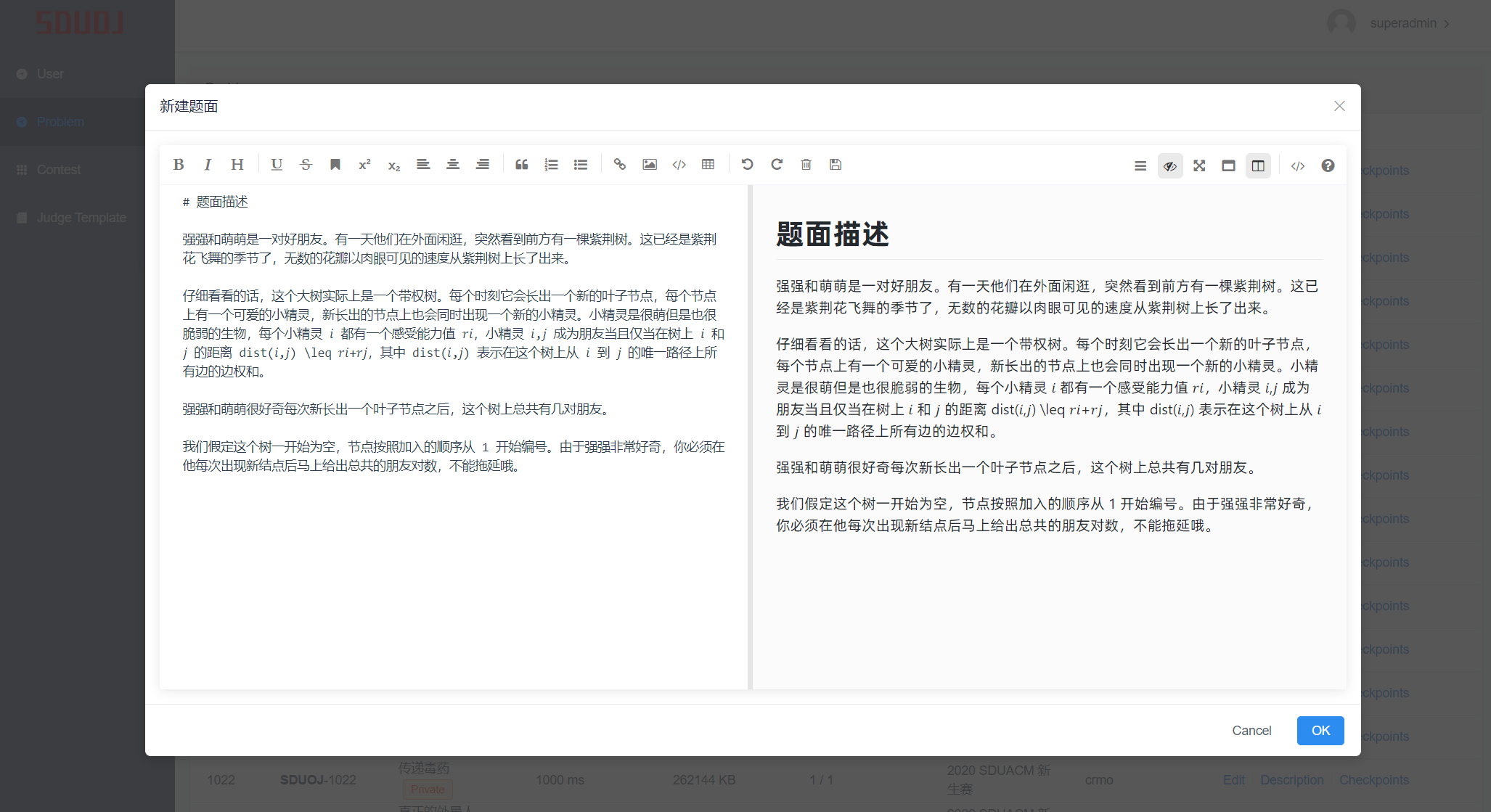Click inside the markdown source editor

tap(454, 435)
